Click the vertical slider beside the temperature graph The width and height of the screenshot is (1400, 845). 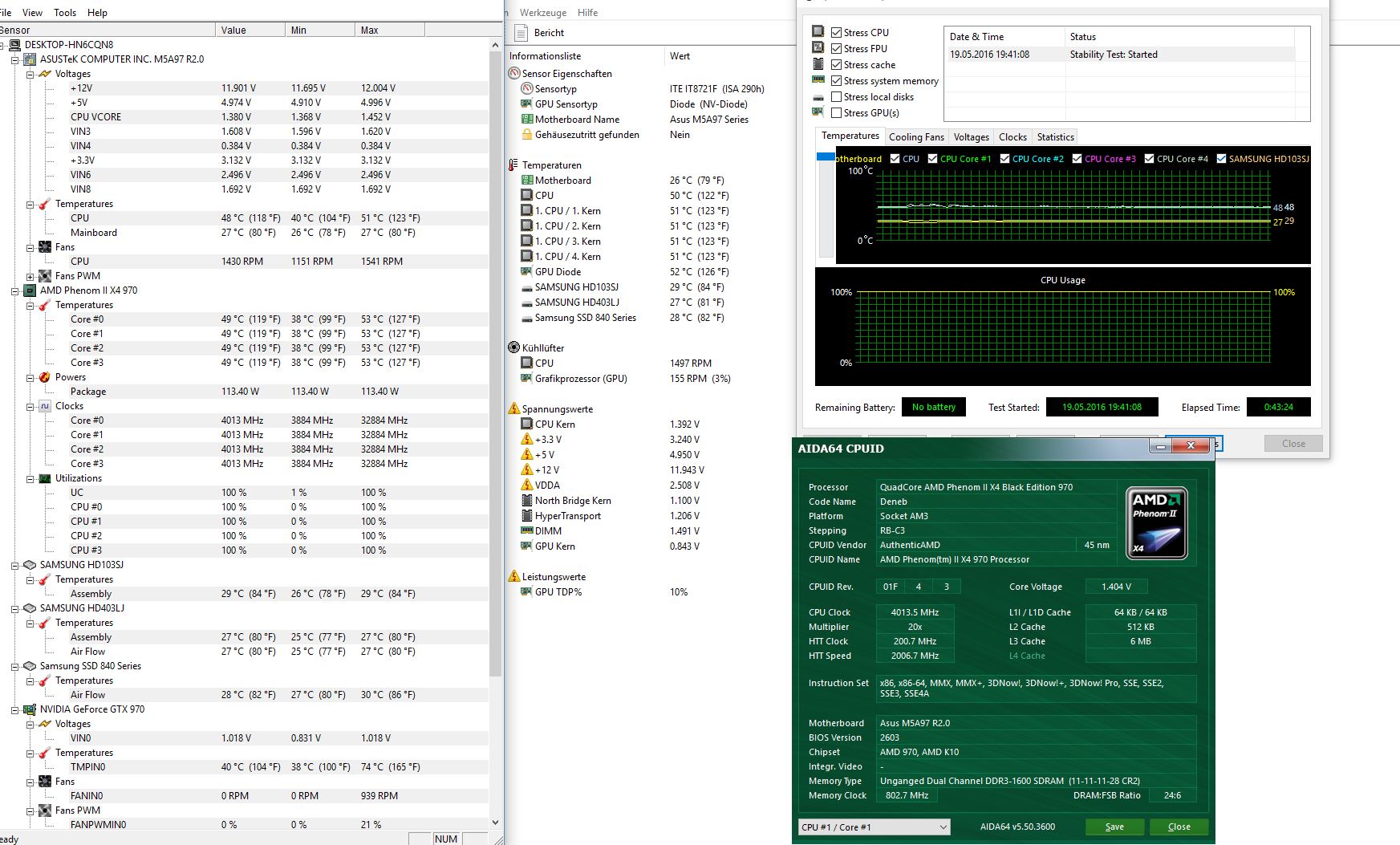coord(826,204)
